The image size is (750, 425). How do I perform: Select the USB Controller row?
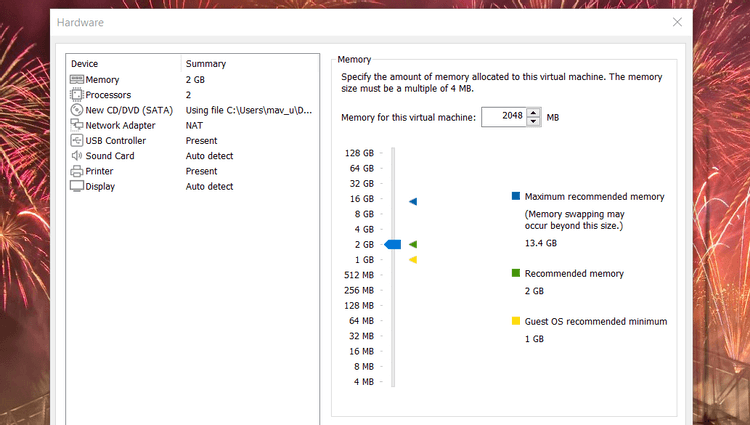click(192, 141)
